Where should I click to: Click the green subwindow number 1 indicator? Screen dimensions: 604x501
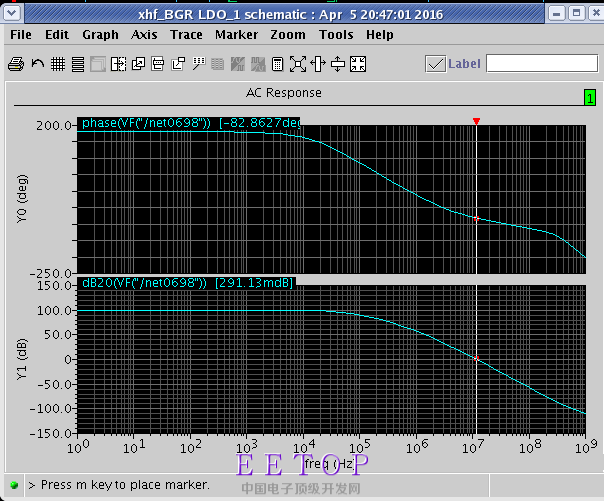coord(590,97)
